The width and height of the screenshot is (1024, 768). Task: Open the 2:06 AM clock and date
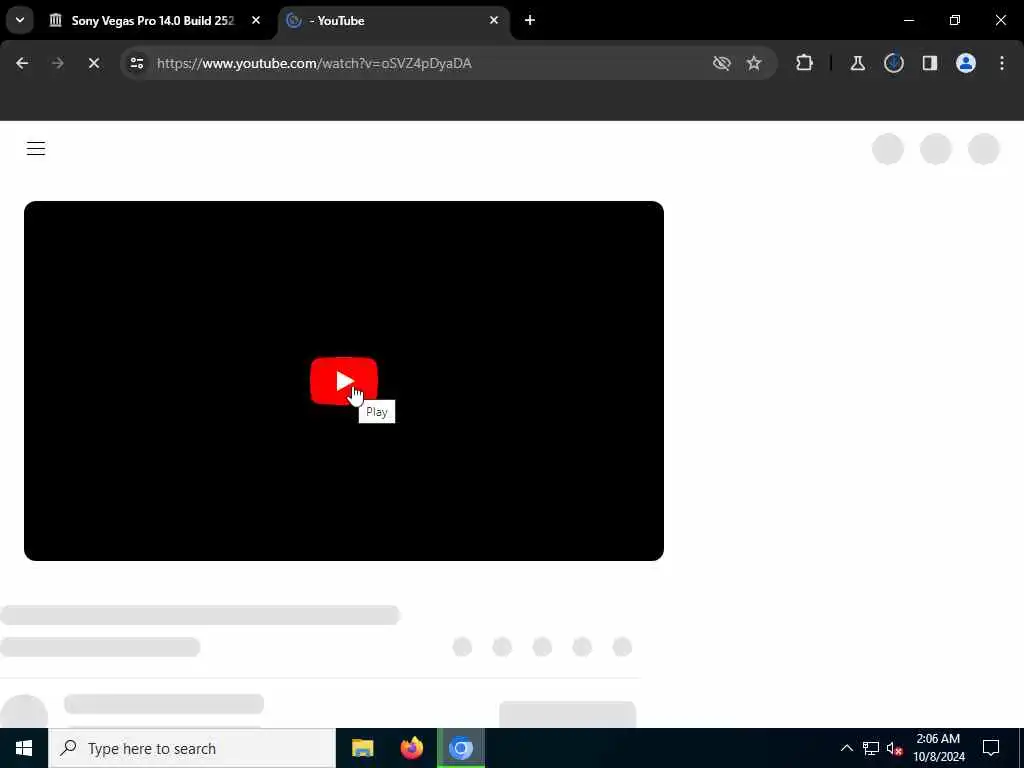click(x=938, y=748)
